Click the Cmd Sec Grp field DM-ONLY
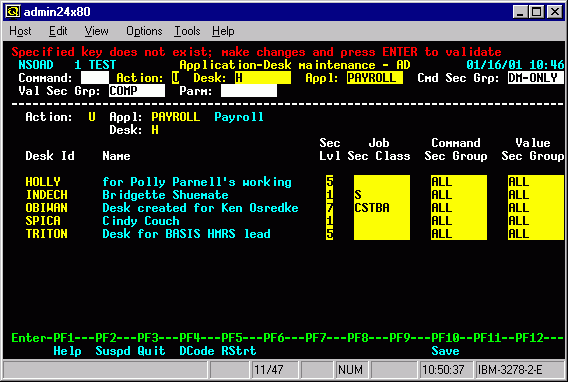The height and width of the screenshot is (382, 568). click(x=536, y=77)
